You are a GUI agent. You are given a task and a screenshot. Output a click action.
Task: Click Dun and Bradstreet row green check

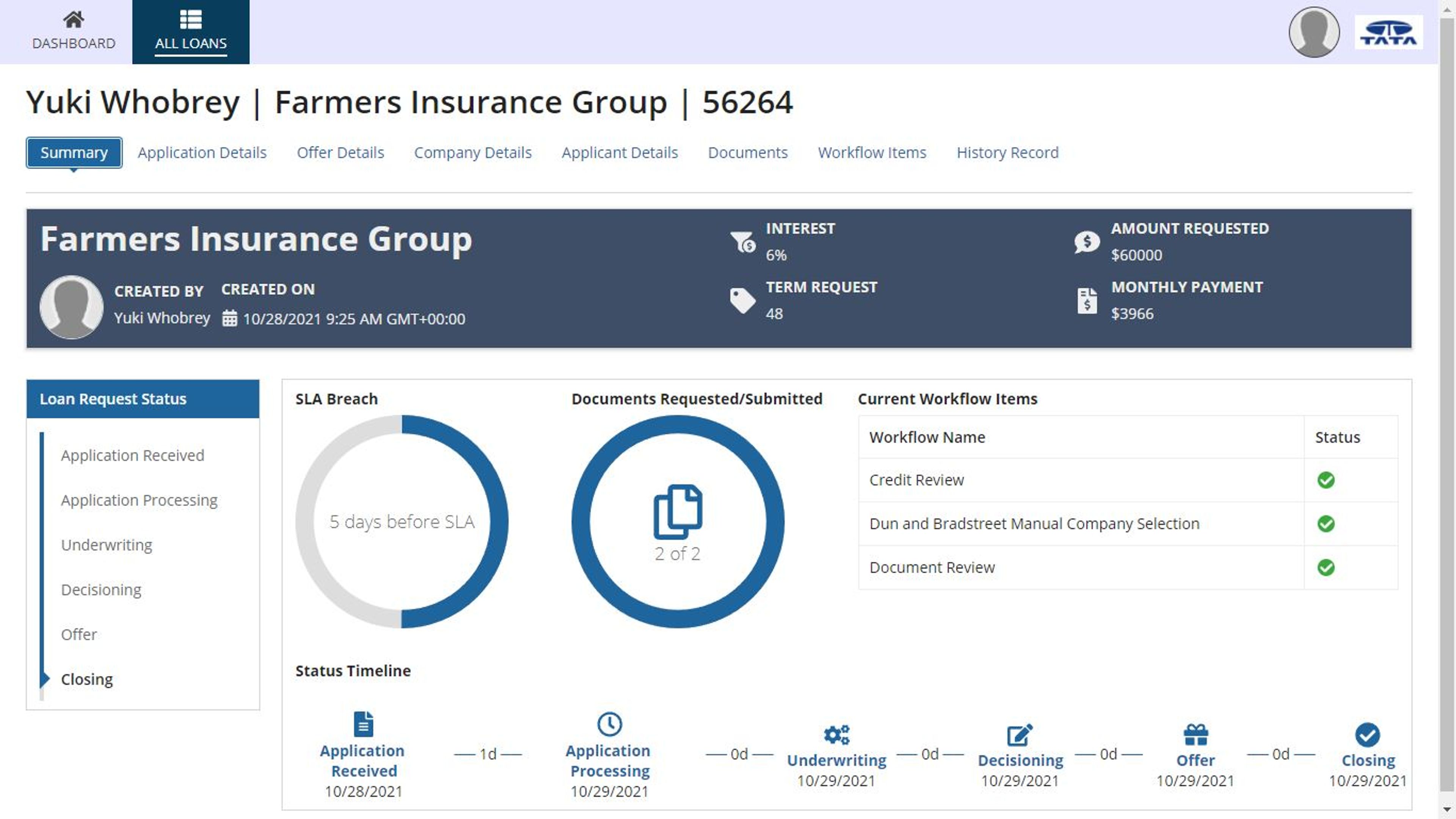click(x=1326, y=524)
